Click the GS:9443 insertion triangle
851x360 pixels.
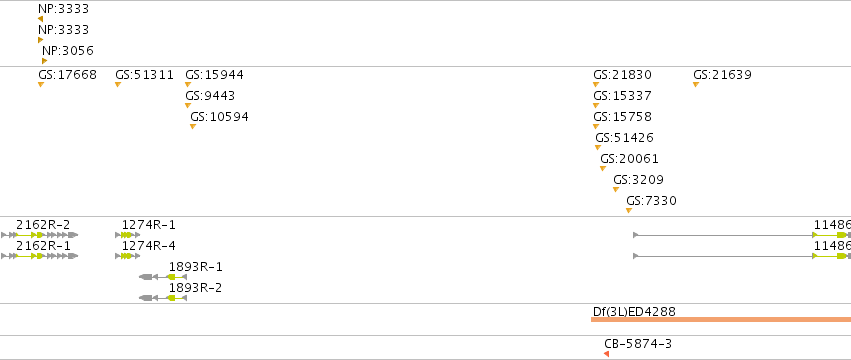pyautogui.click(x=188, y=105)
